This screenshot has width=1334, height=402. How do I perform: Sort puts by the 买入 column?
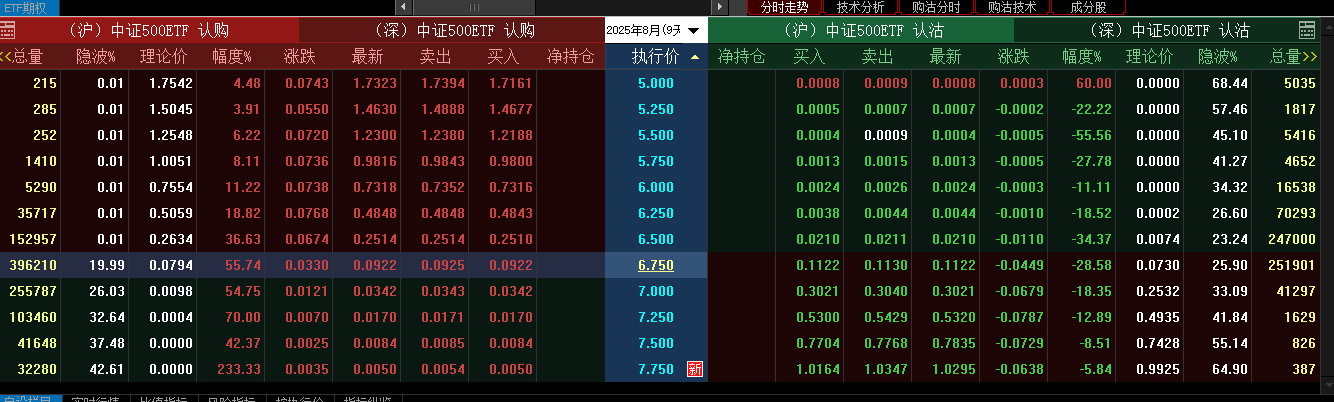tap(809, 57)
